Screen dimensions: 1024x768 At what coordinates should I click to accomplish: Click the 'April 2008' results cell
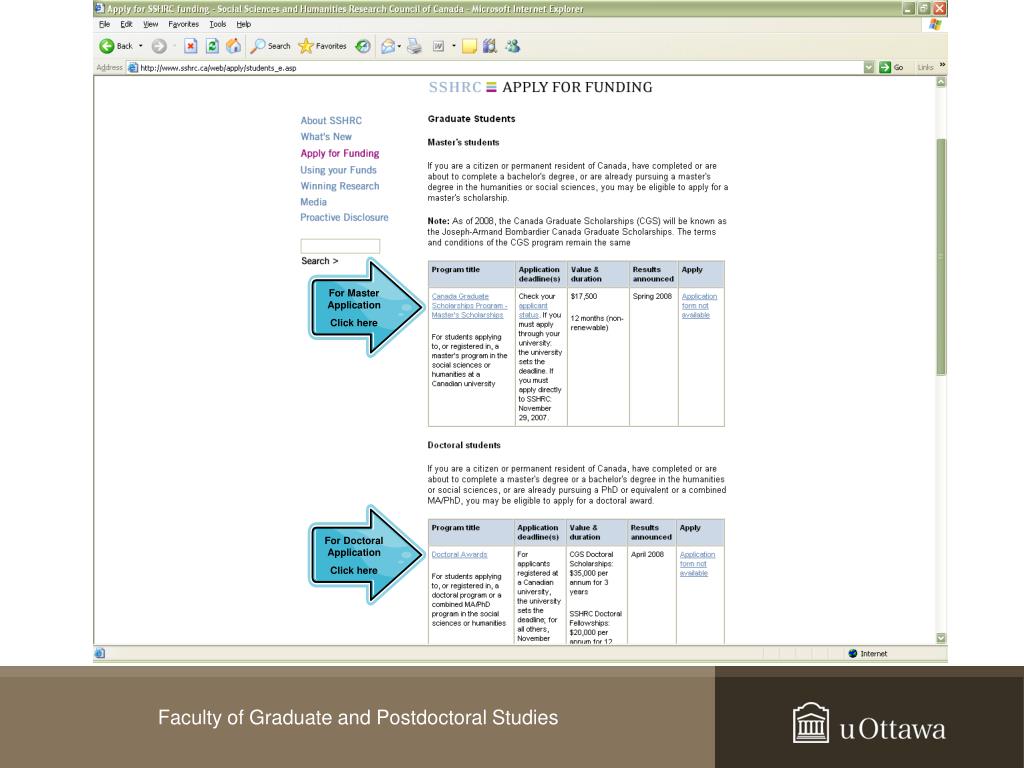[x=647, y=554]
